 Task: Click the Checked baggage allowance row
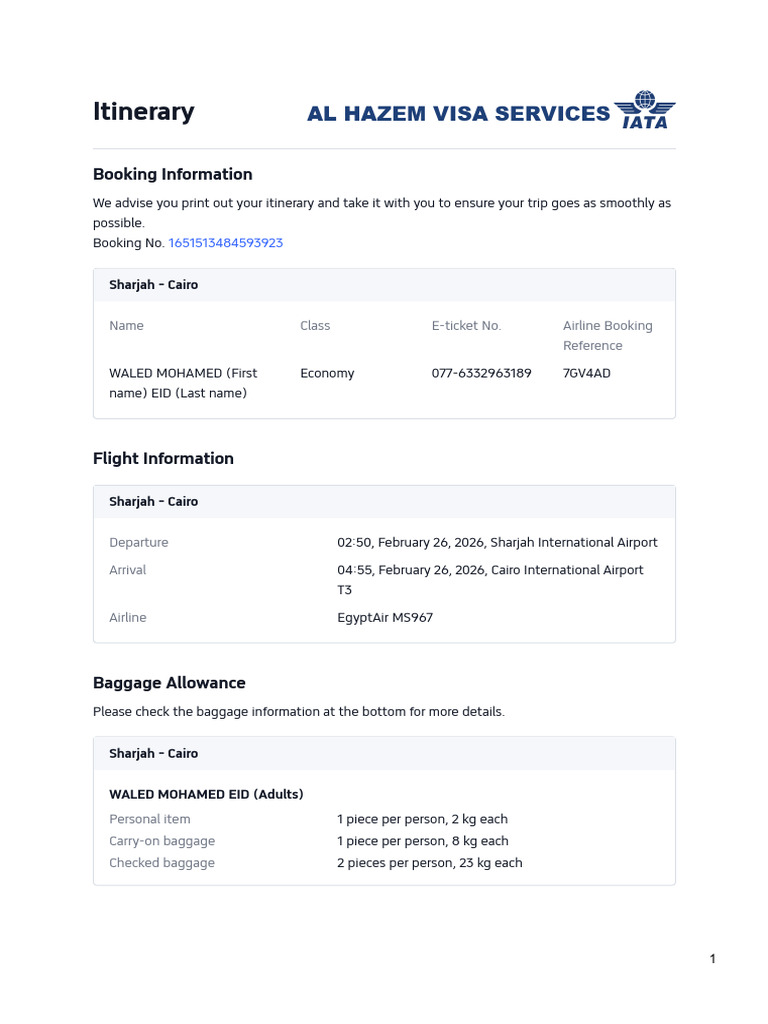point(316,863)
